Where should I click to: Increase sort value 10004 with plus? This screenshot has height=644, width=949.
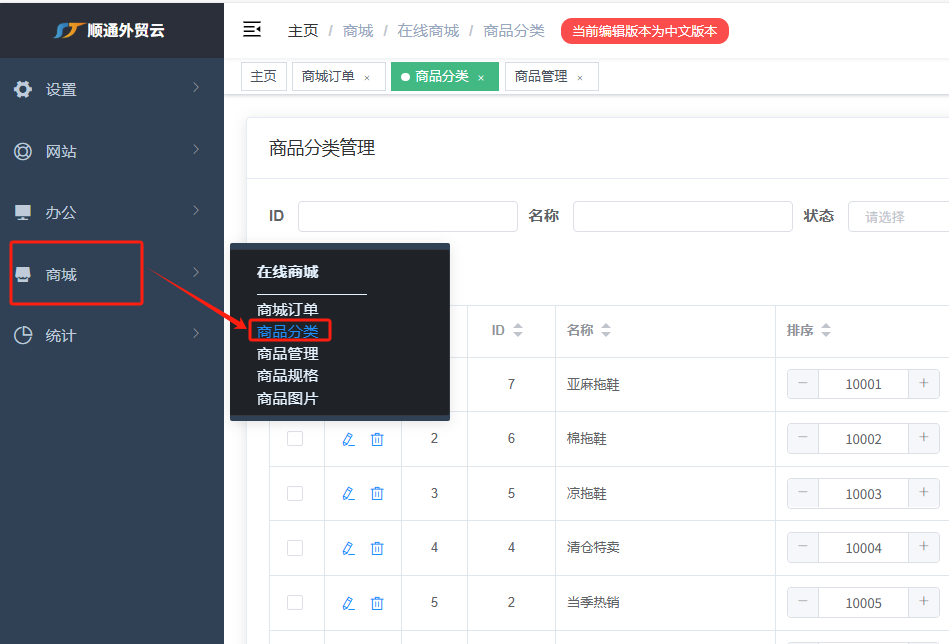click(924, 547)
